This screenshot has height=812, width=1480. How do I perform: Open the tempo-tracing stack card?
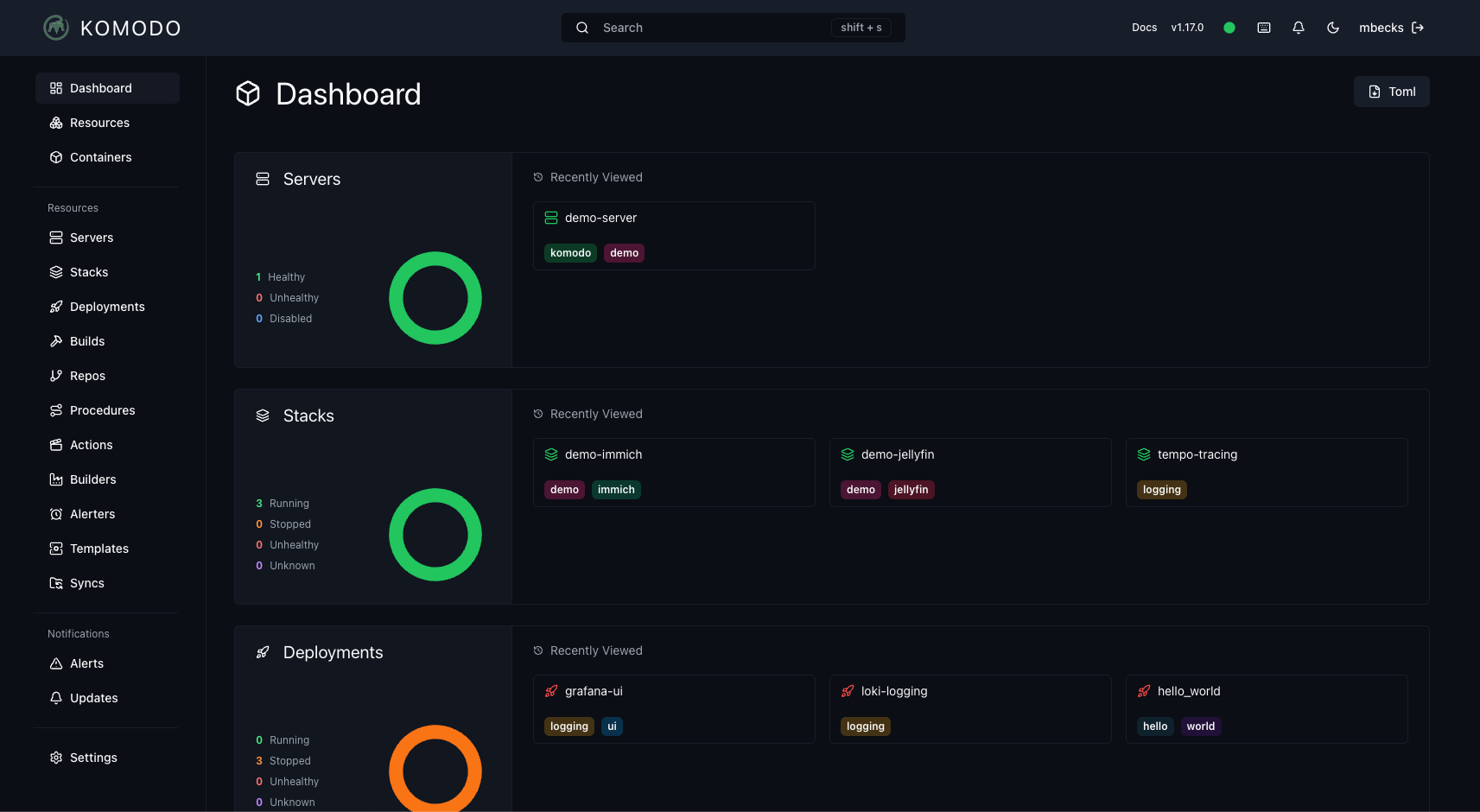(x=1267, y=472)
